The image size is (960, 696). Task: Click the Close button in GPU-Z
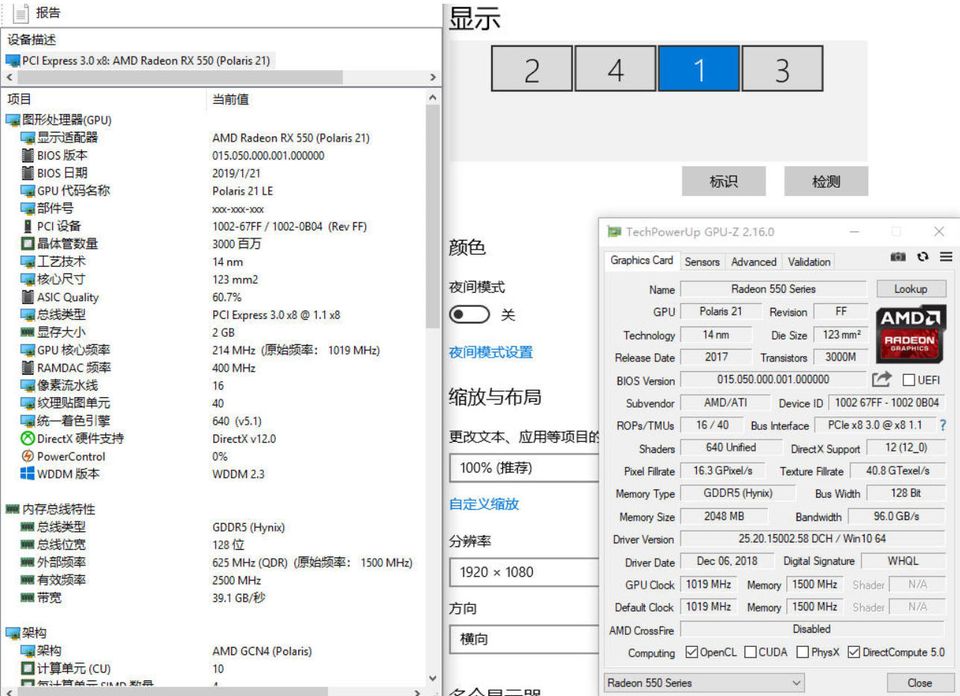(x=919, y=683)
